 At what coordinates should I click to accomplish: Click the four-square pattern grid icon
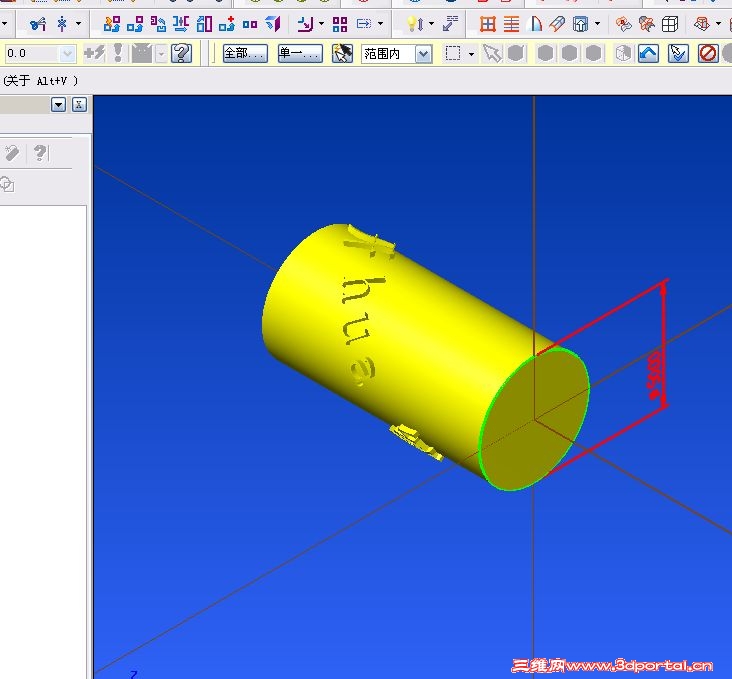[x=340, y=24]
